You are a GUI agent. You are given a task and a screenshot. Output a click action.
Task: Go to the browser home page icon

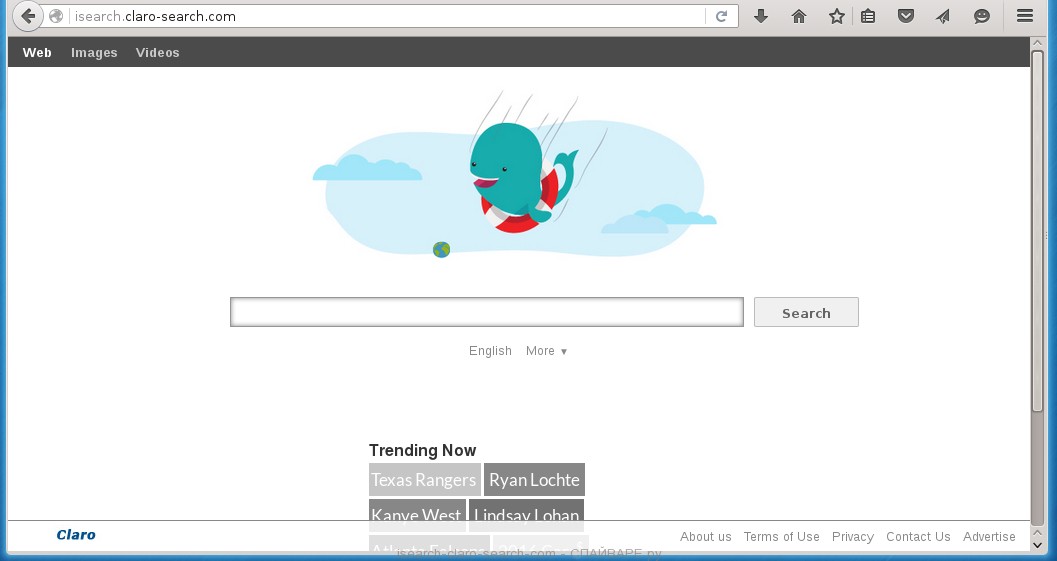click(x=799, y=16)
